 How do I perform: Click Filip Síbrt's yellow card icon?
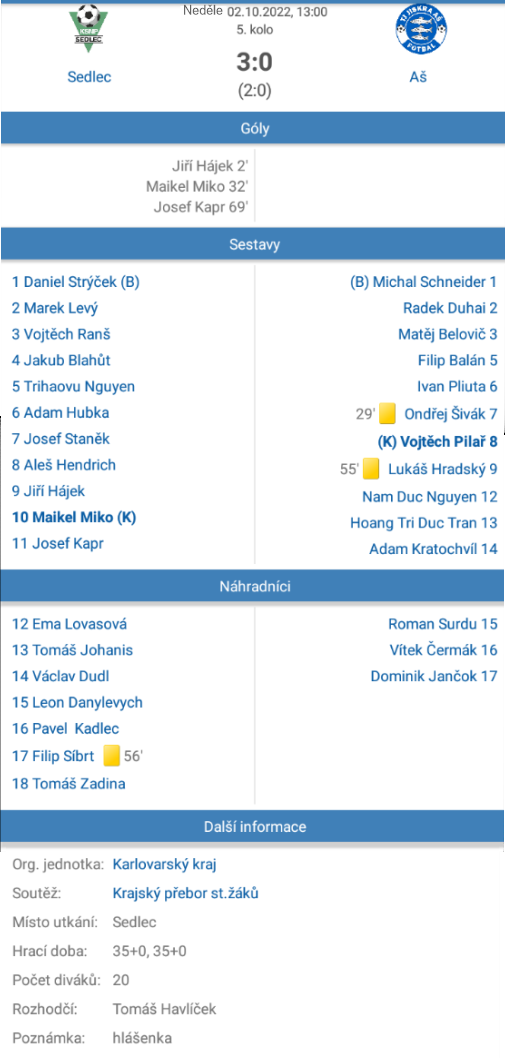click(x=112, y=756)
